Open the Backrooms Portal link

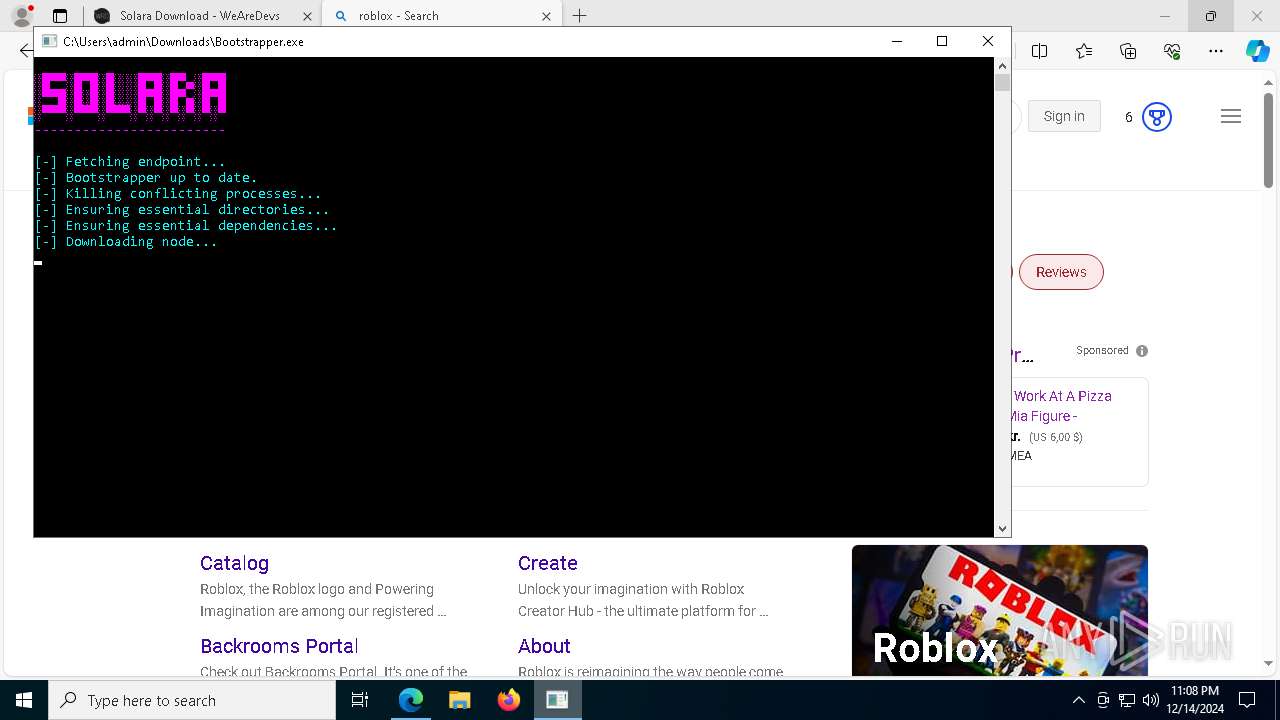click(279, 646)
